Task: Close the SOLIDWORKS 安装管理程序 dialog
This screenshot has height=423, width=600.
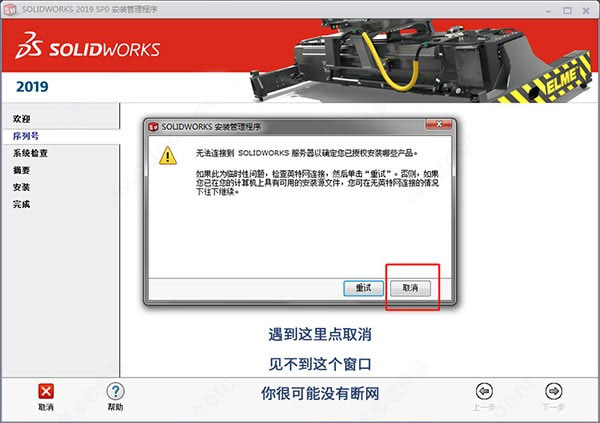Action: point(439,124)
